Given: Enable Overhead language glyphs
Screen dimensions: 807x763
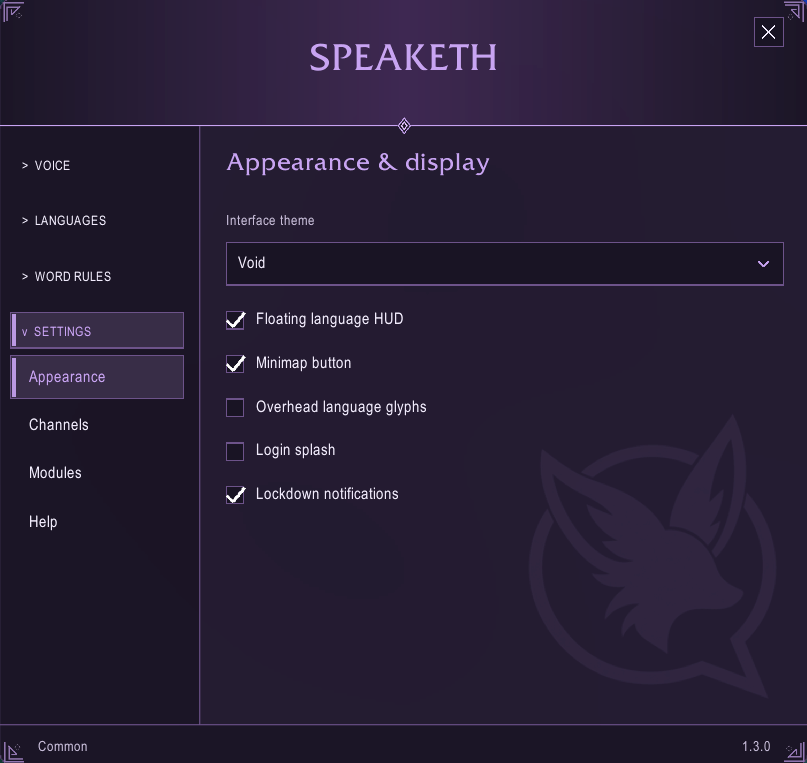Looking at the screenshot, I should 235,407.
